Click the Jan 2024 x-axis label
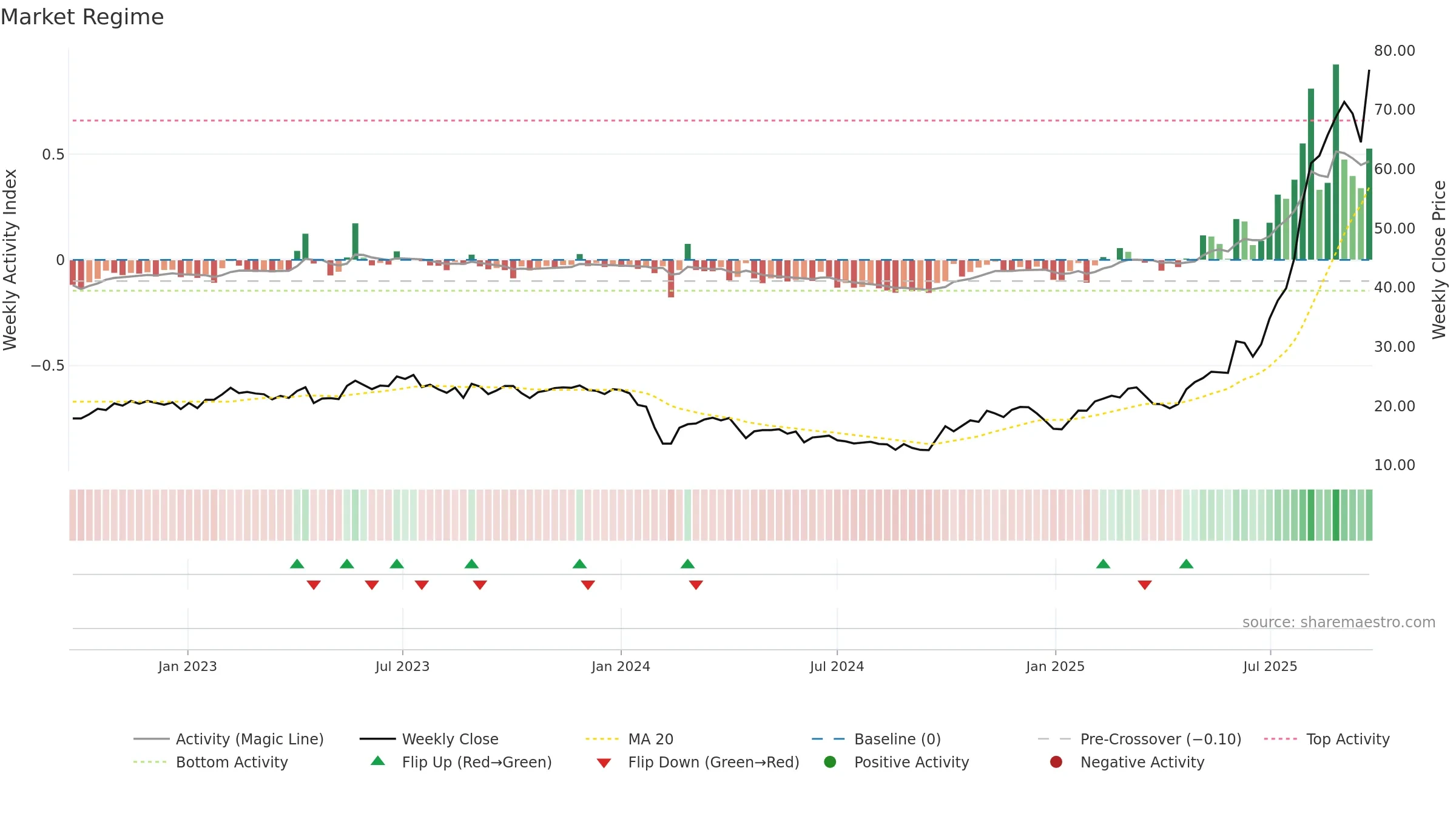 621,666
